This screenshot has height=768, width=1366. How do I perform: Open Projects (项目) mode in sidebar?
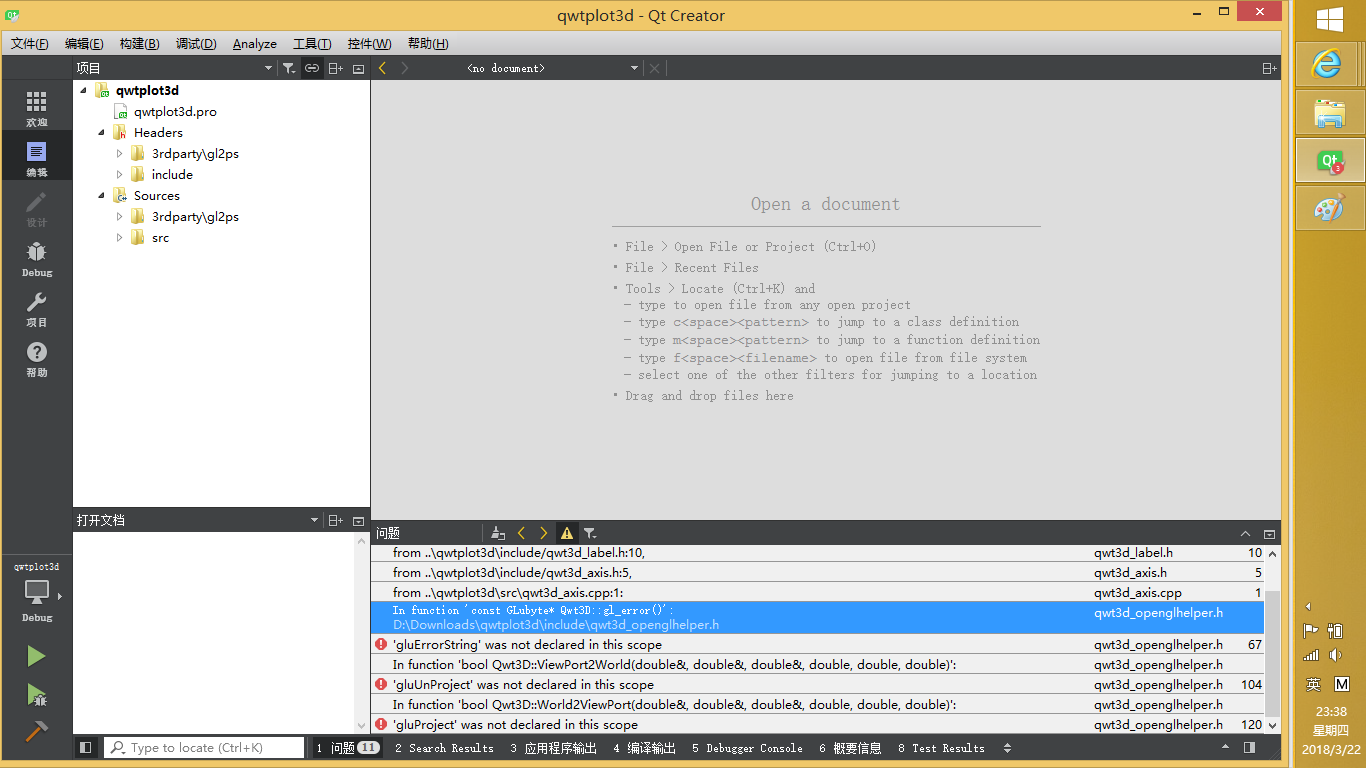coord(36,308)
